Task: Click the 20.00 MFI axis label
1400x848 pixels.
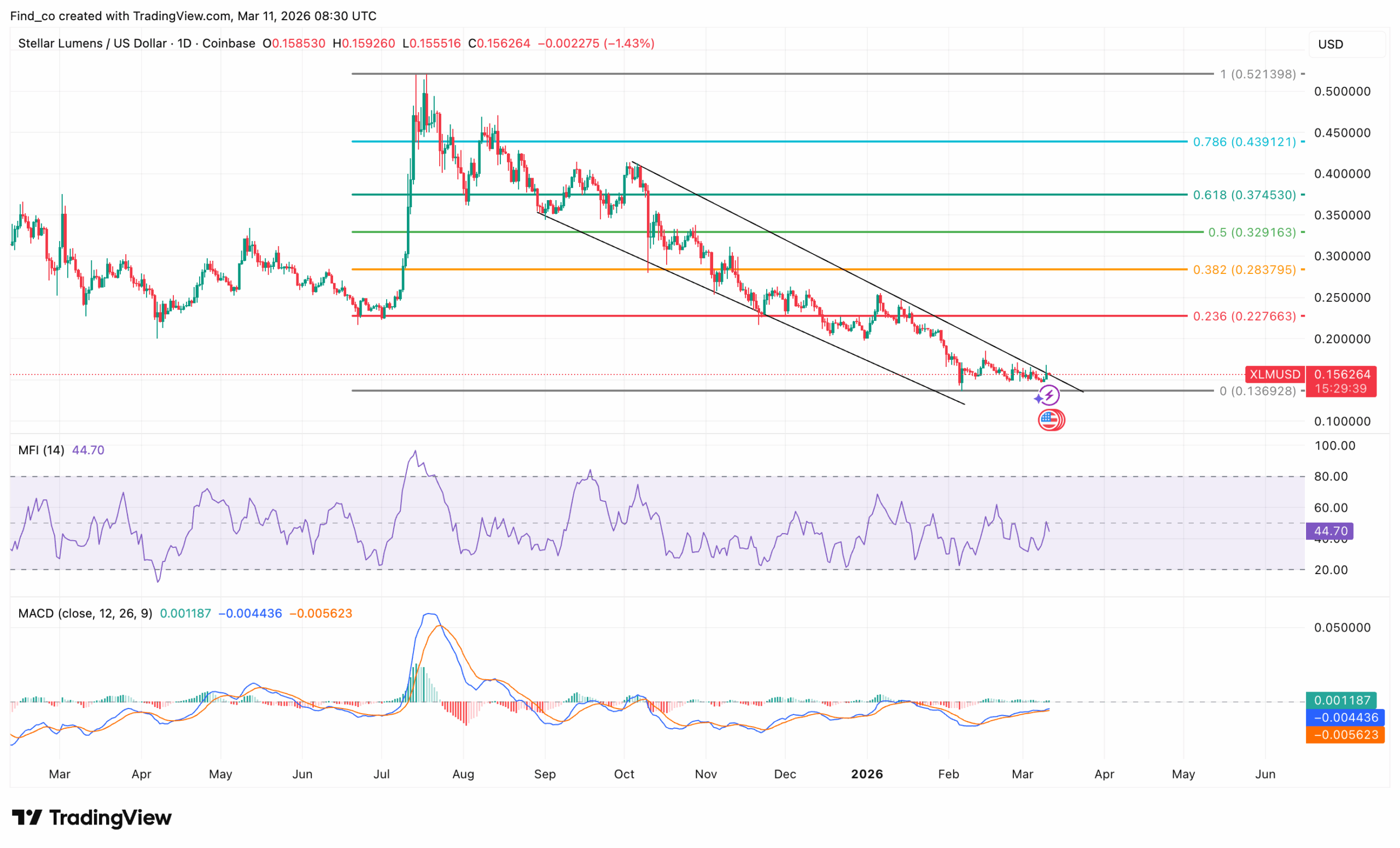Action: point(1331,570)
